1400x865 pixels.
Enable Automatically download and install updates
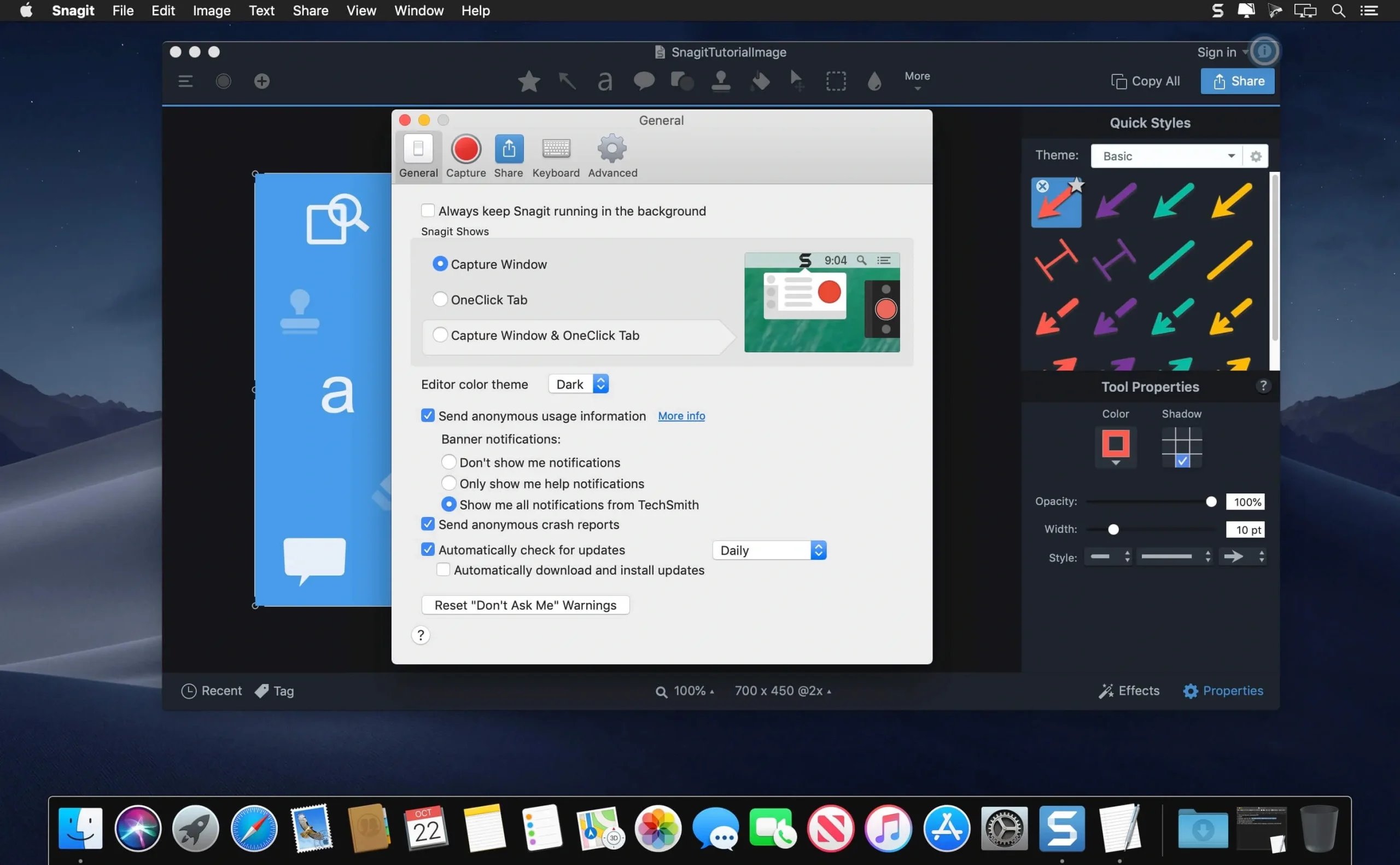click(442, 570)
